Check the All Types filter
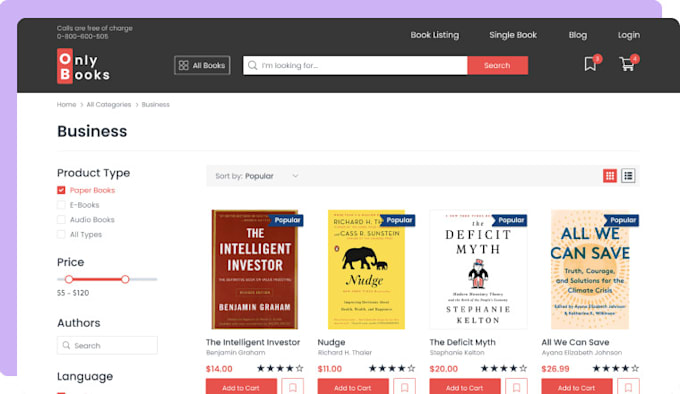Viewport: 680px width, 394px height. [x=61, y=234]
